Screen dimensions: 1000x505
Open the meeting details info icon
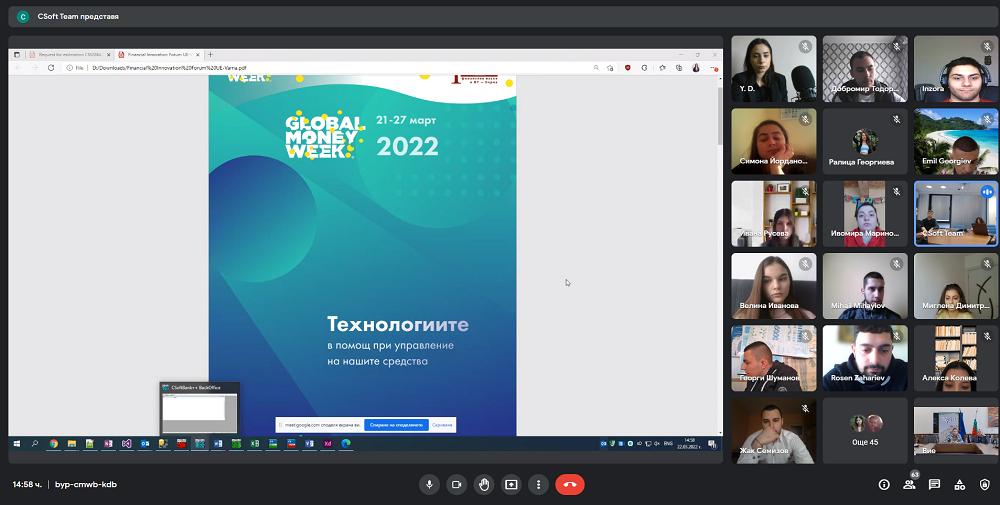point(884,485)
